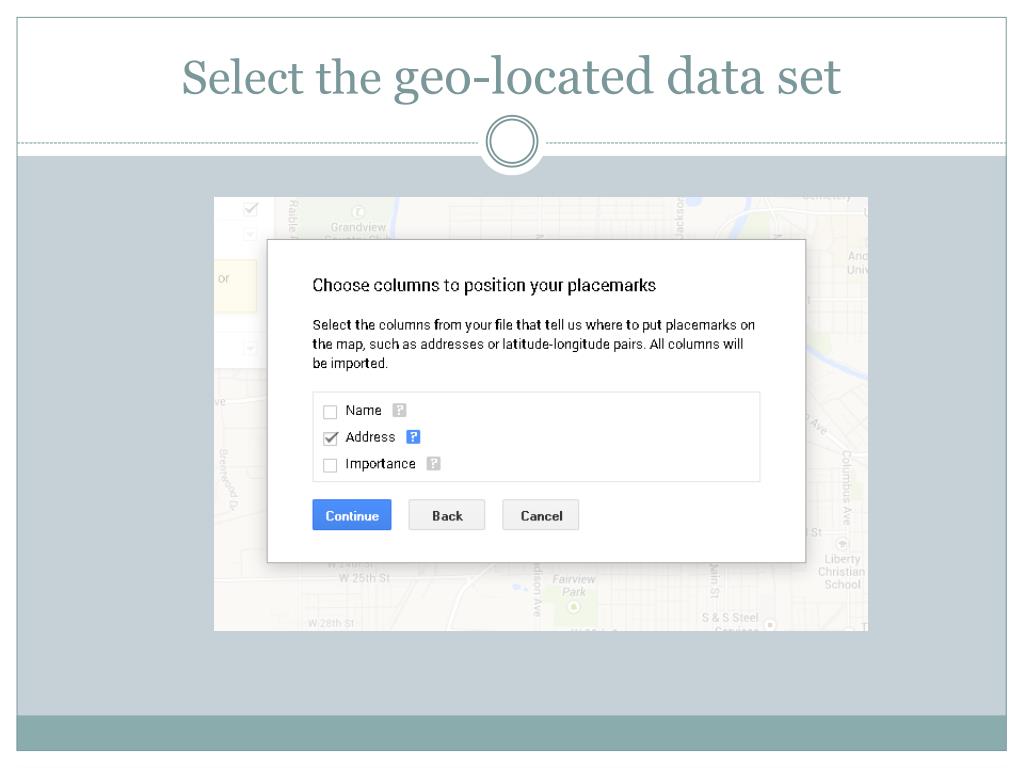1024x768 pixels.
Task: Click the yellow notice box in the left panel
Action: pos(235,286)
